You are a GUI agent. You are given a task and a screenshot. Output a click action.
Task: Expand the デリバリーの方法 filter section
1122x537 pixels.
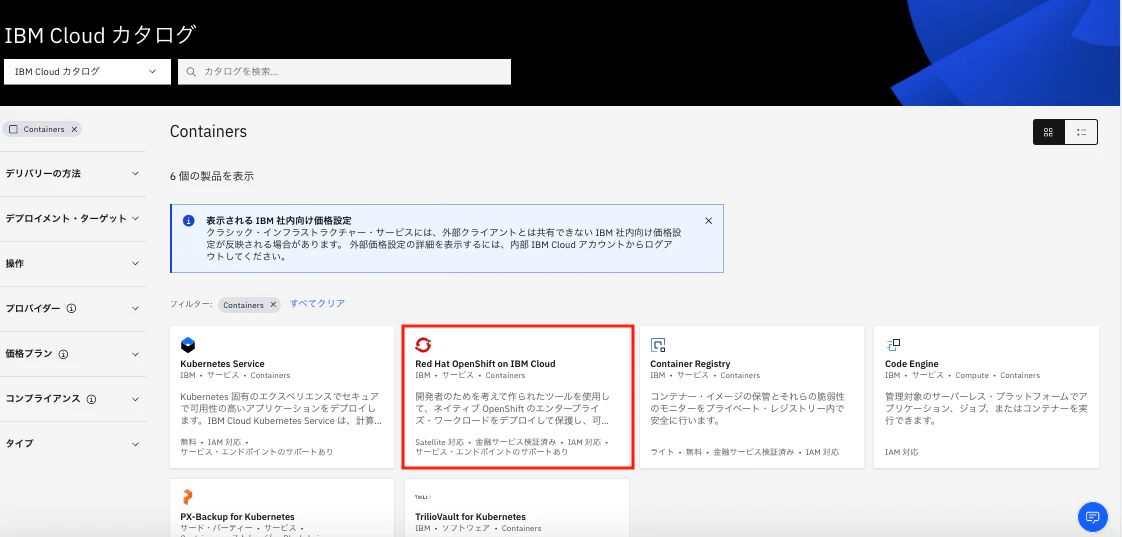point(73,173)
